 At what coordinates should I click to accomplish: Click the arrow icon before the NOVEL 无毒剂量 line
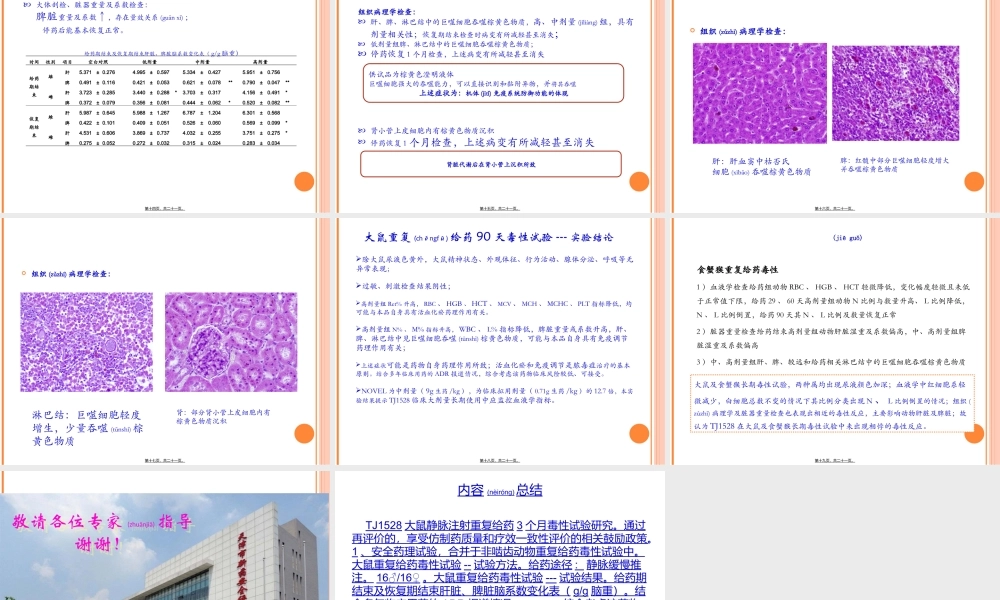coord(357,390)
